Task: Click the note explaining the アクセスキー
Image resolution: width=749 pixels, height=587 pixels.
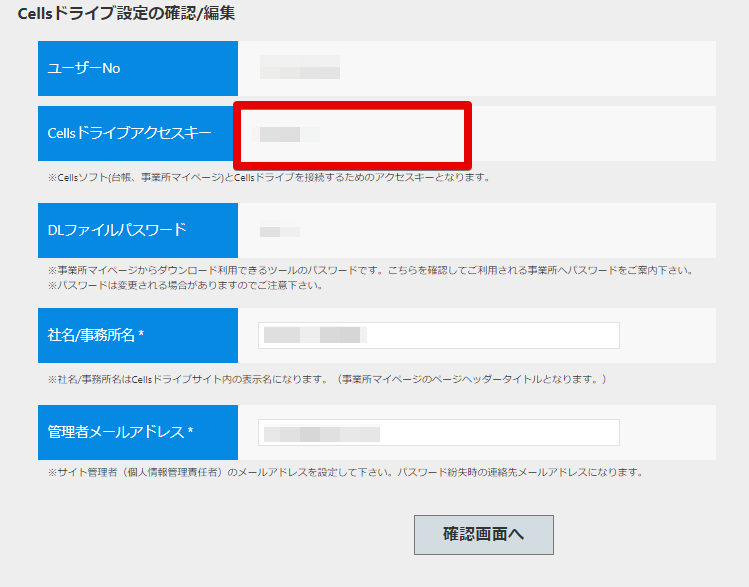Action: (269, 178)
